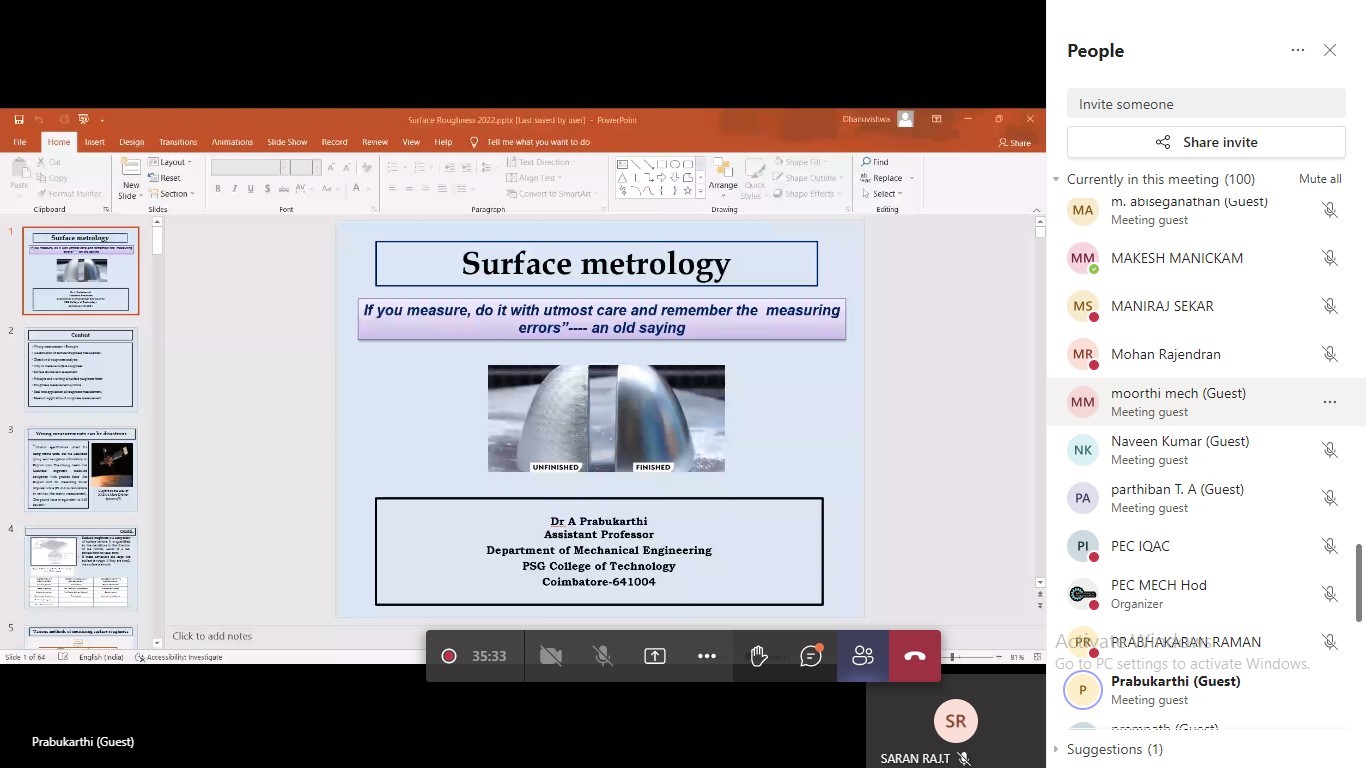Click the Share invite button

pyautogui.click(x=1205, y=141)
